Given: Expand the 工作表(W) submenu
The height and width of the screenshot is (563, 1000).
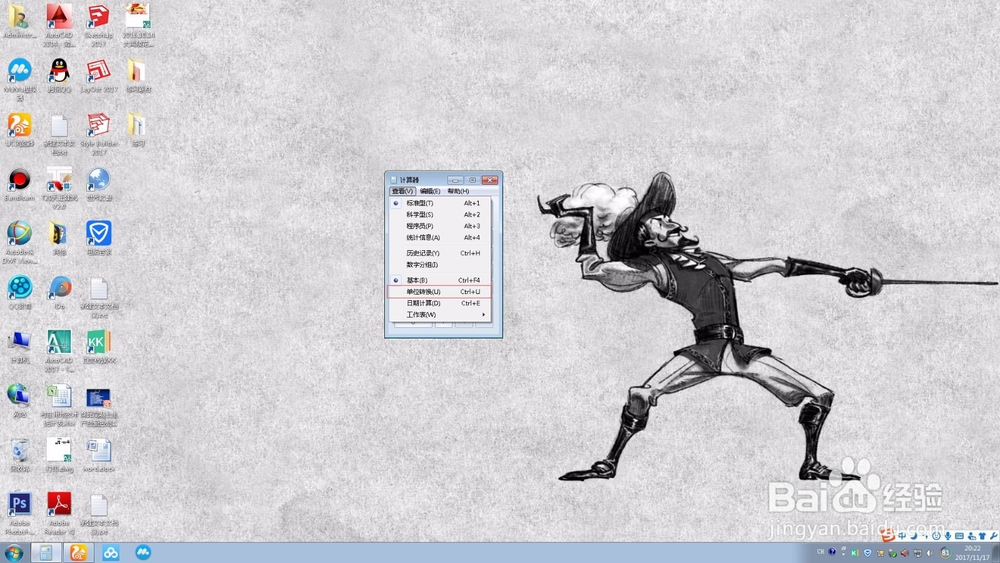Looking at the screenshot, I should tap(439, 314).
